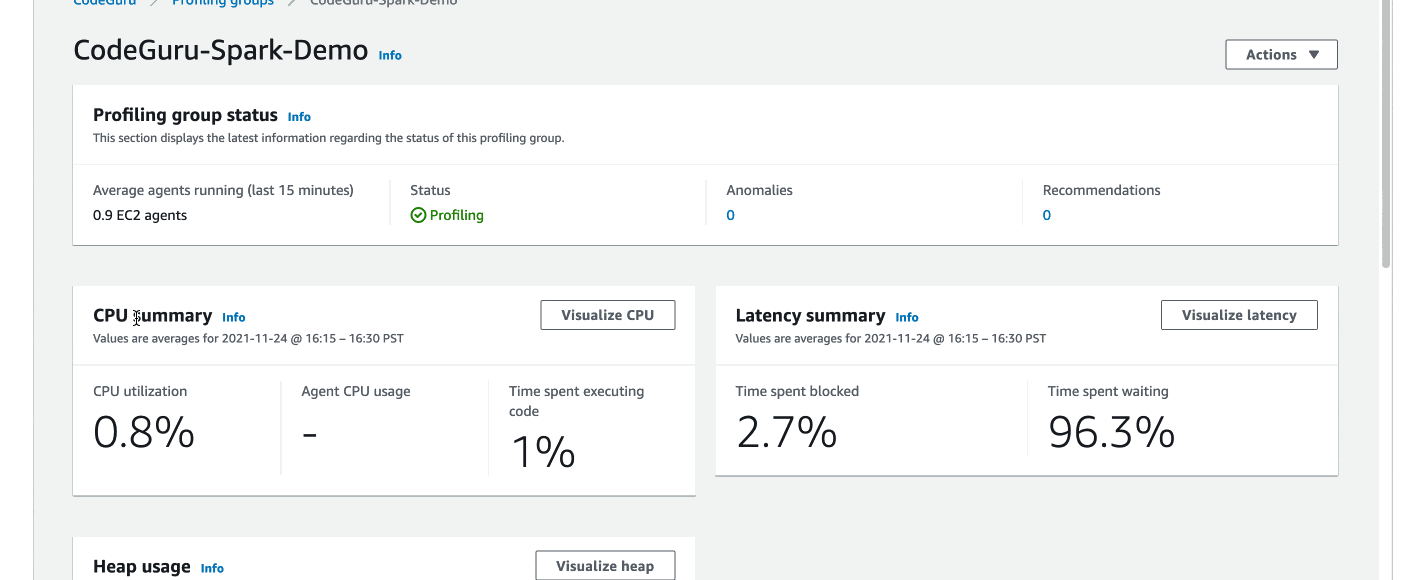Click the CPU summary section heading
Viewport: 1425px width, 580px height.
(153, 315)
